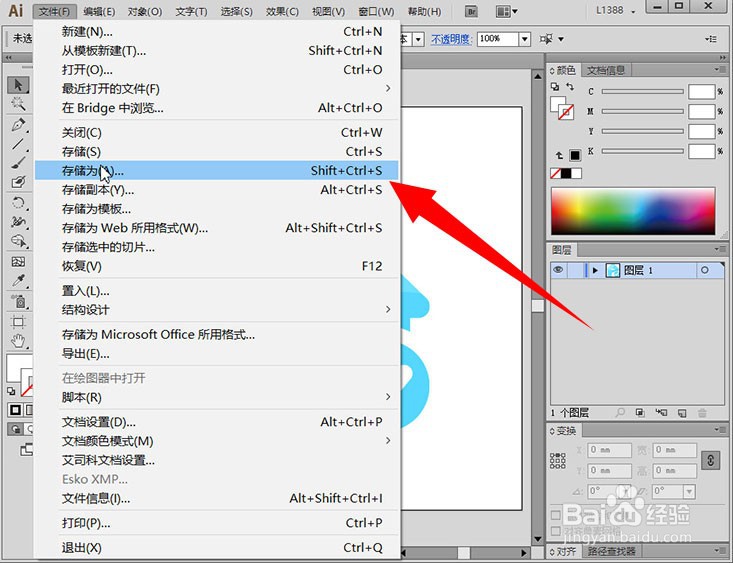Click the target circle of 图层 1
733x563 pixels.
(x=704, y=270)
